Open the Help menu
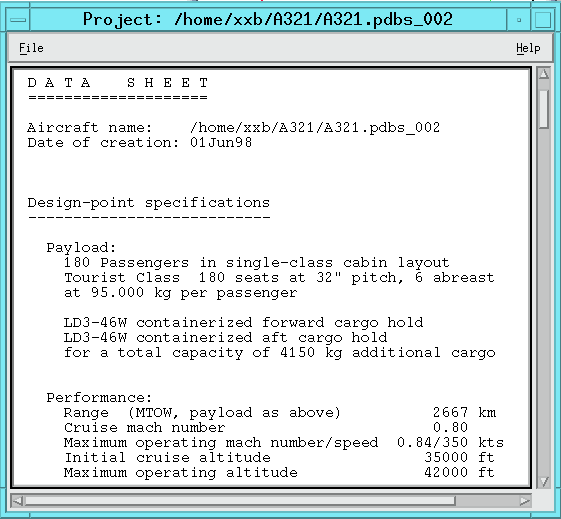 coord(528,48)
